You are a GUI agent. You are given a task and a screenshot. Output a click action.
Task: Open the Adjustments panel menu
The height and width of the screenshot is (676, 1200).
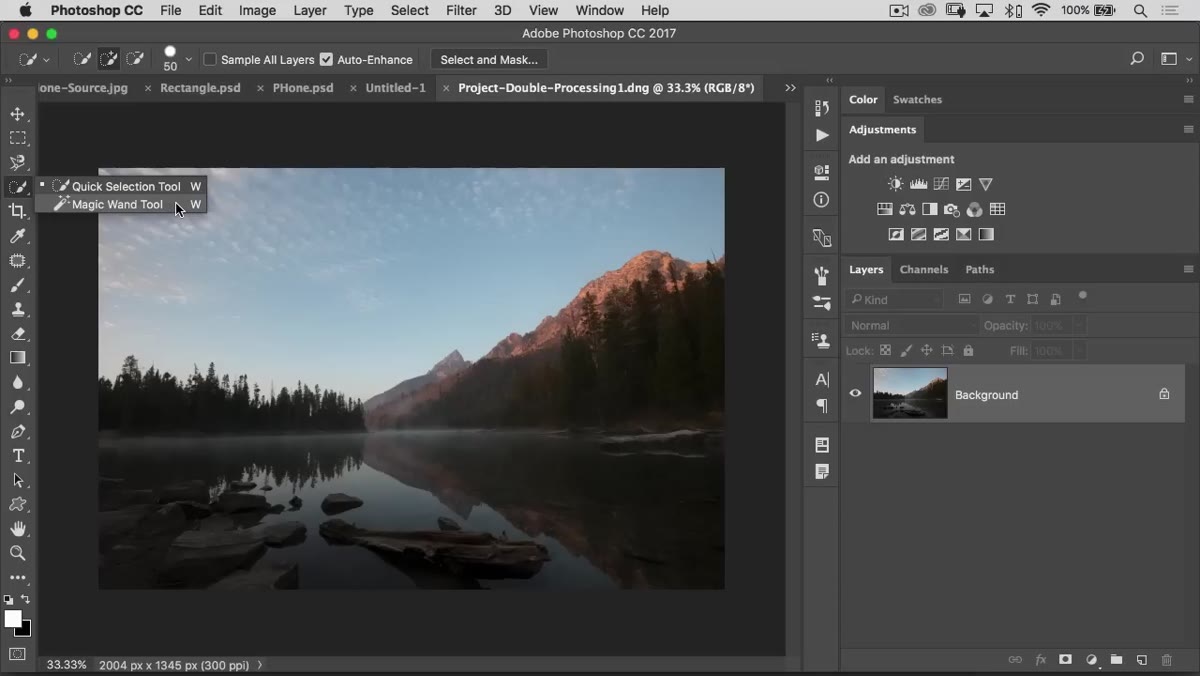(1188, 129)
